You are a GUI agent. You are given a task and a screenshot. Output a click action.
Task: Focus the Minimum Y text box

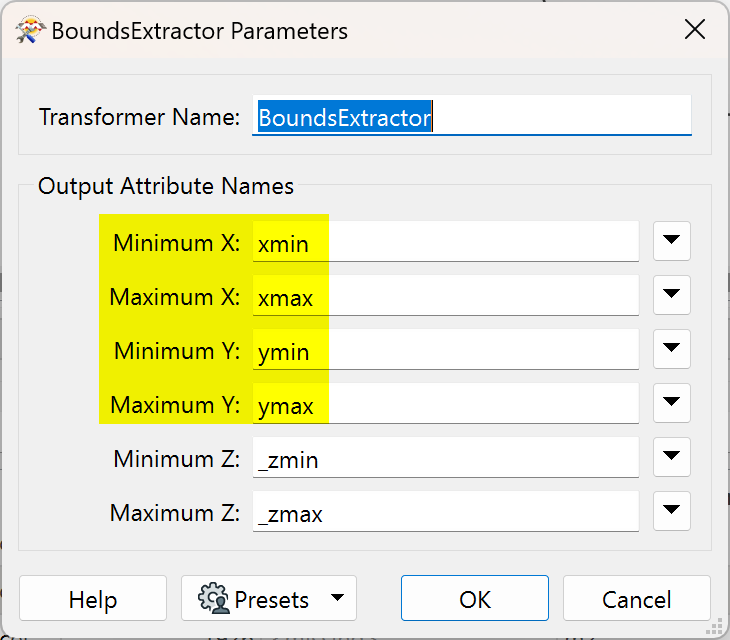point(445,352)
